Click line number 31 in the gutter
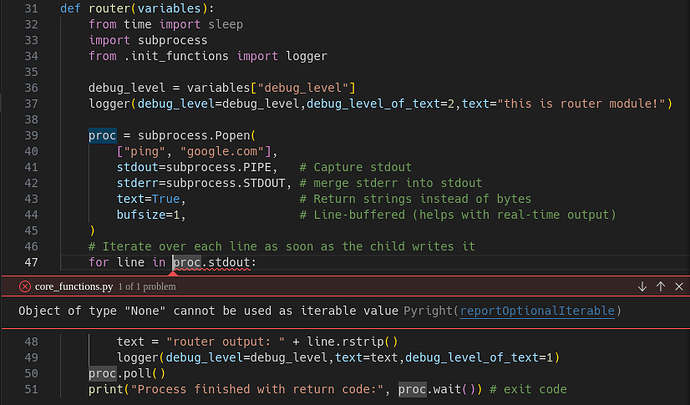Viewport: 690px width, 405px height. (31, 8)
